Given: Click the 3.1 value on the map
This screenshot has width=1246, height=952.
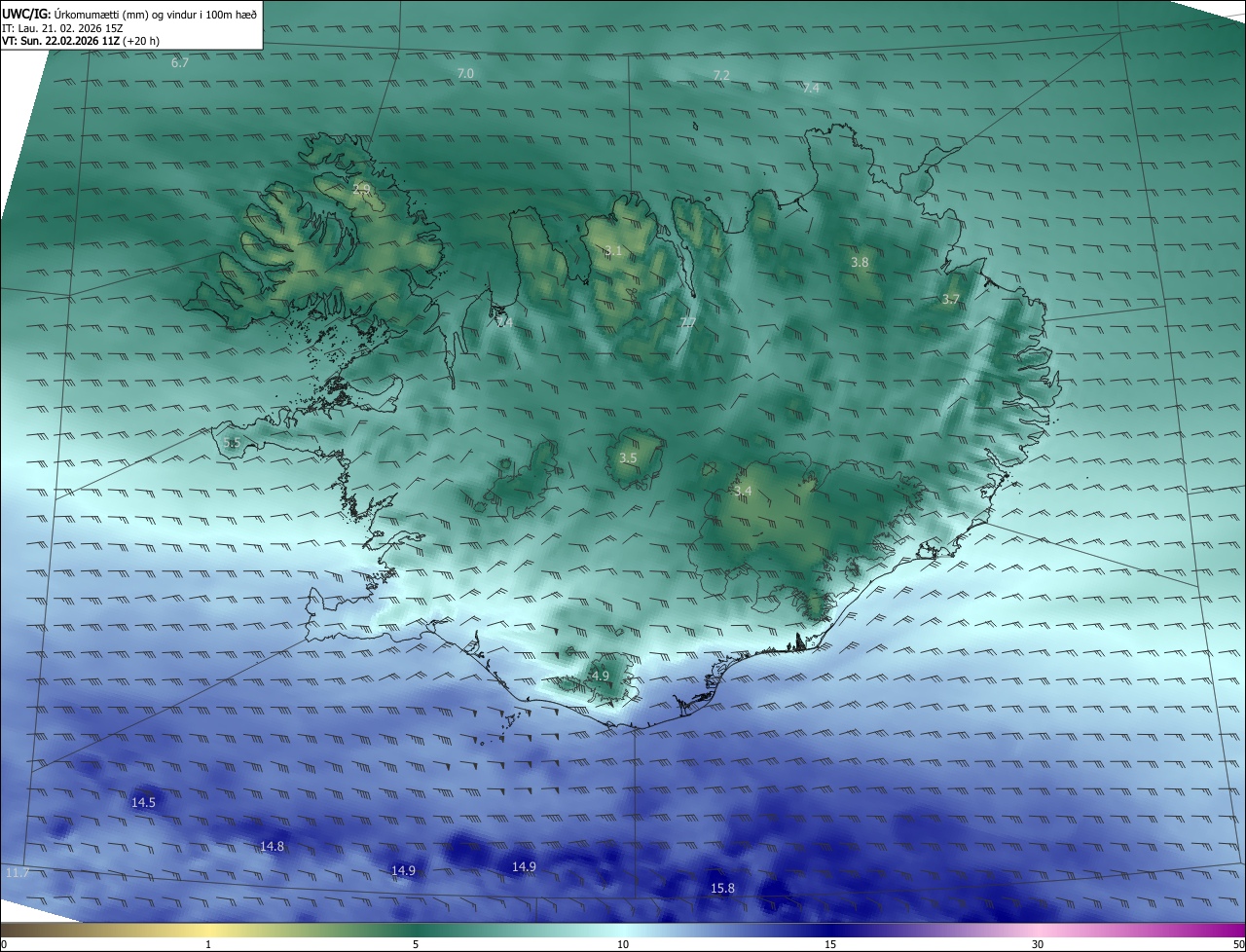Looking at the screenshot, I should 612,250.
